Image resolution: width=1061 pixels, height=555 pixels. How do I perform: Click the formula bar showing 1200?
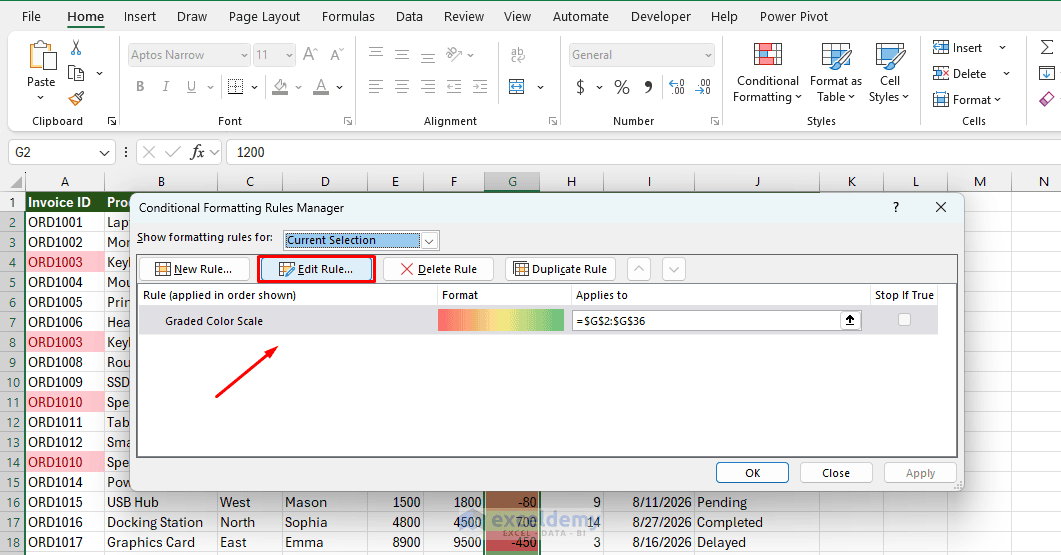[643, 152]
